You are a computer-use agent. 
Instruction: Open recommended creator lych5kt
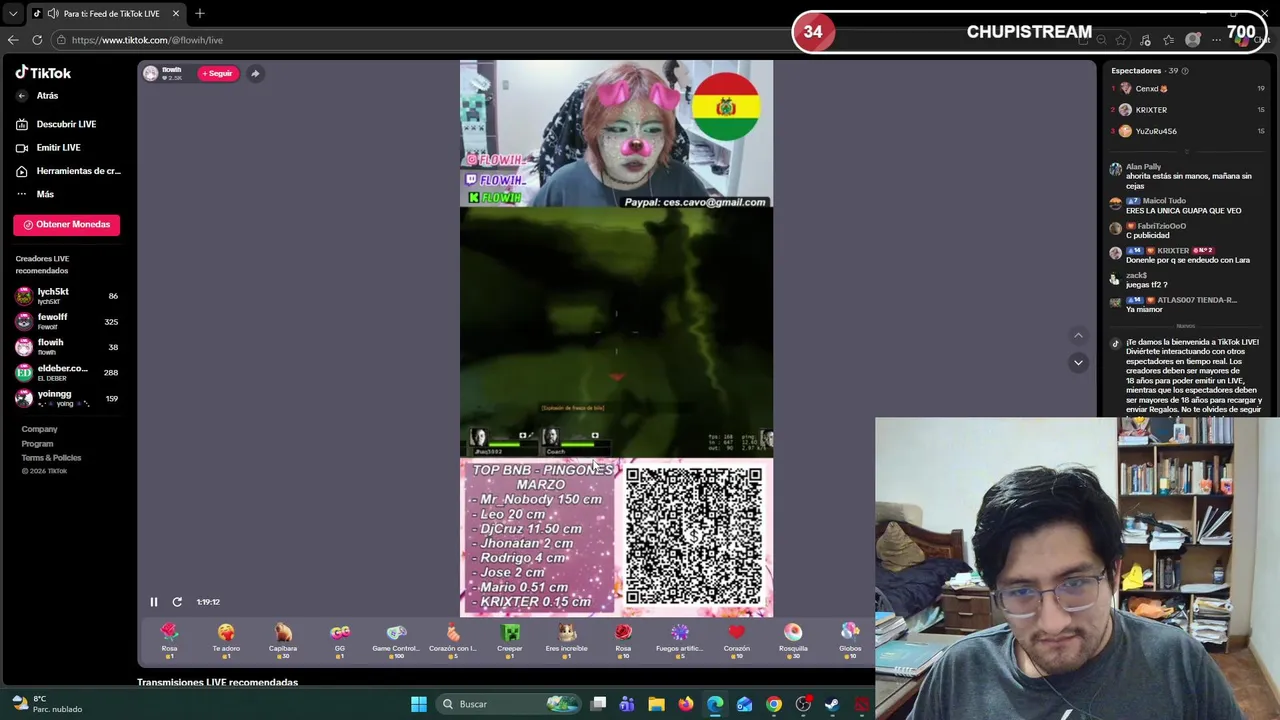[67, 296]
